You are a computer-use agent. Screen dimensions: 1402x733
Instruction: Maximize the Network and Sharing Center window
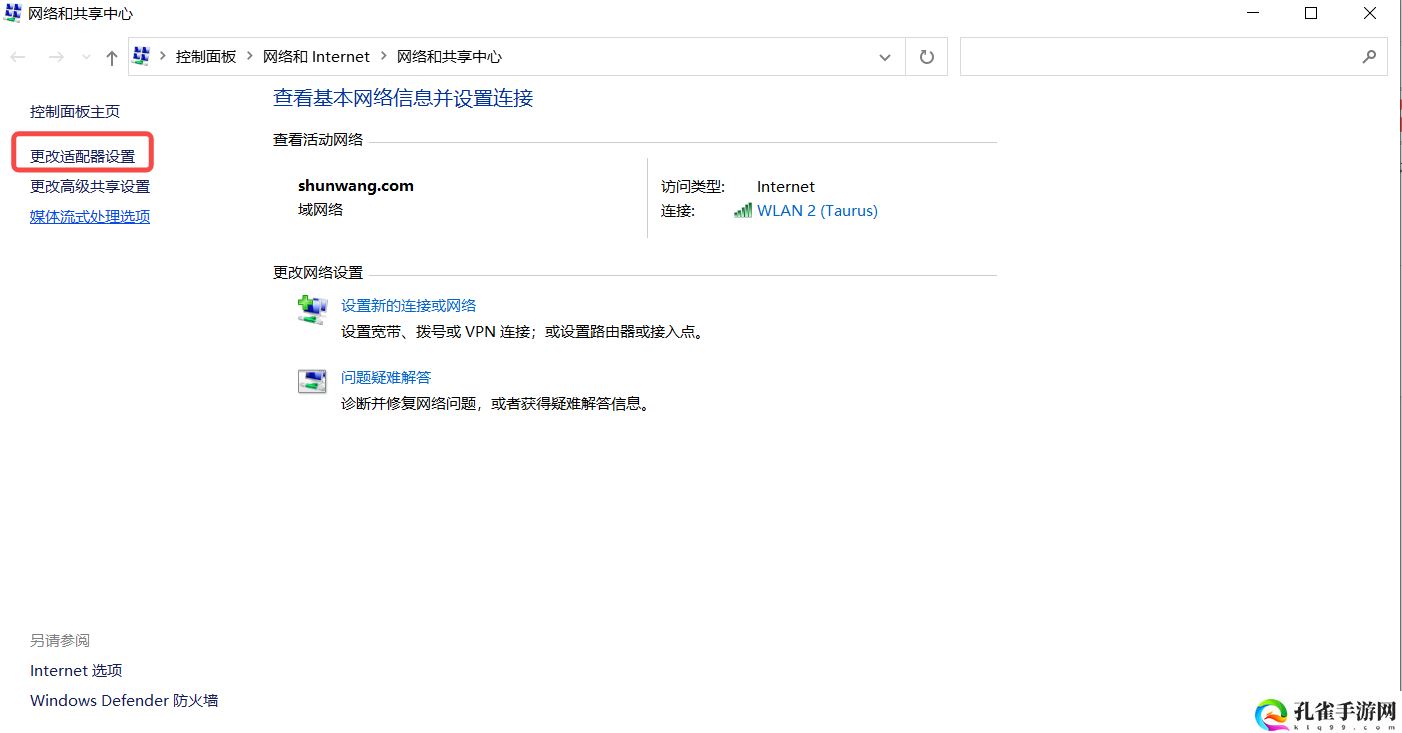(1311, 13)
